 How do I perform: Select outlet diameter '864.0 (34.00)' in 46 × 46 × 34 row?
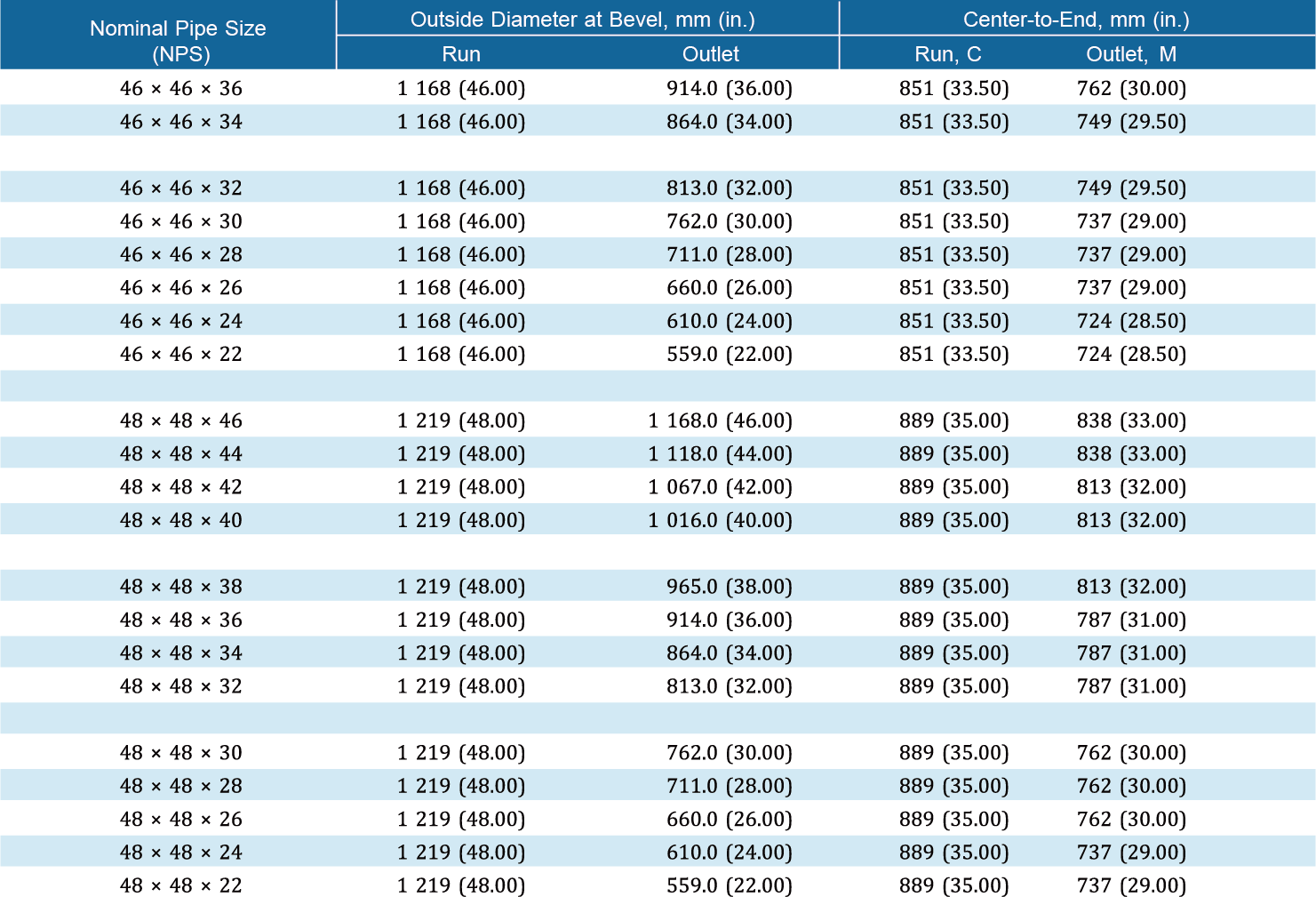730,122
